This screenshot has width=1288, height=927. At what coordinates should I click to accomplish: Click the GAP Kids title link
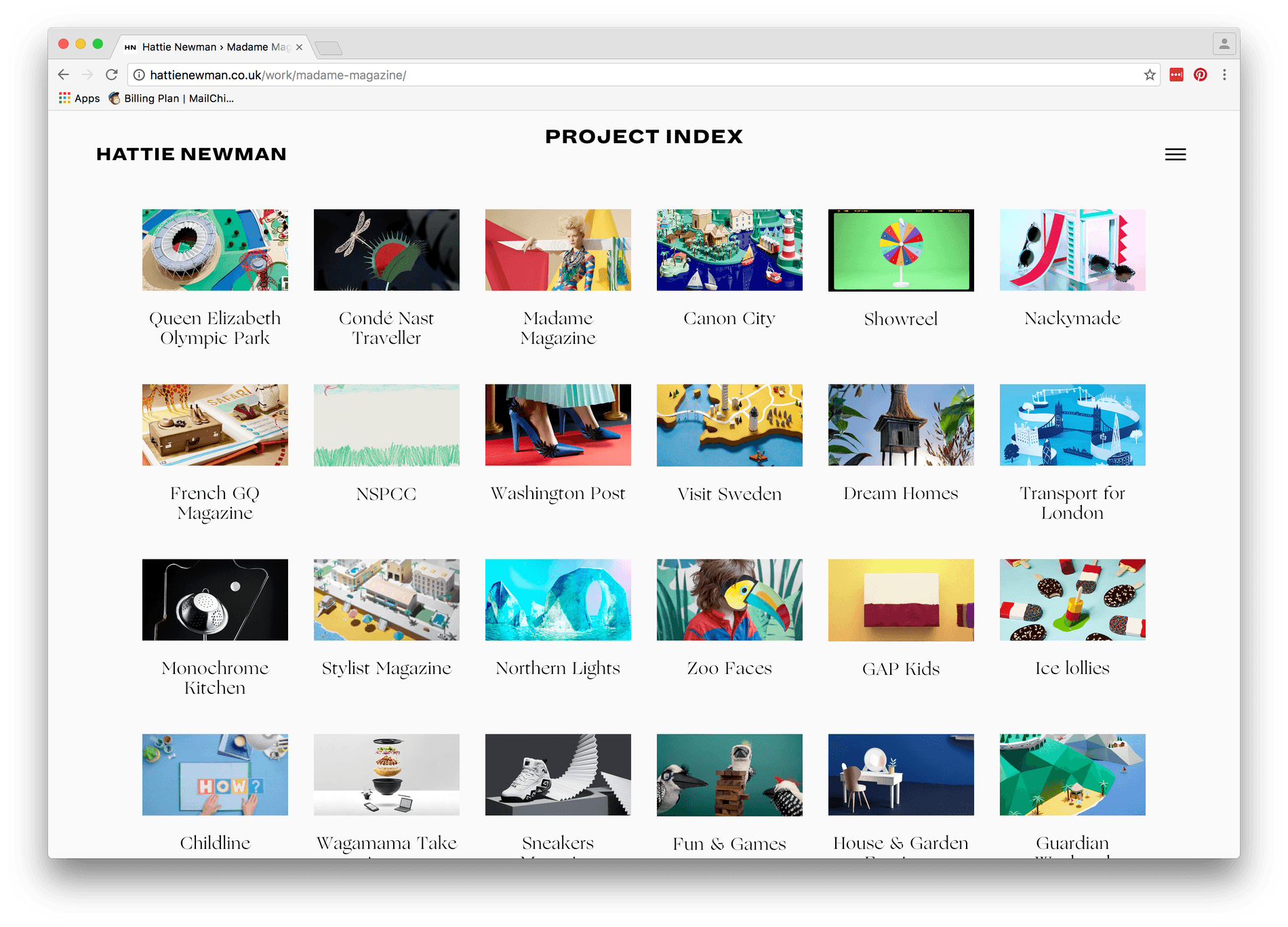click(x=901, y=669)
